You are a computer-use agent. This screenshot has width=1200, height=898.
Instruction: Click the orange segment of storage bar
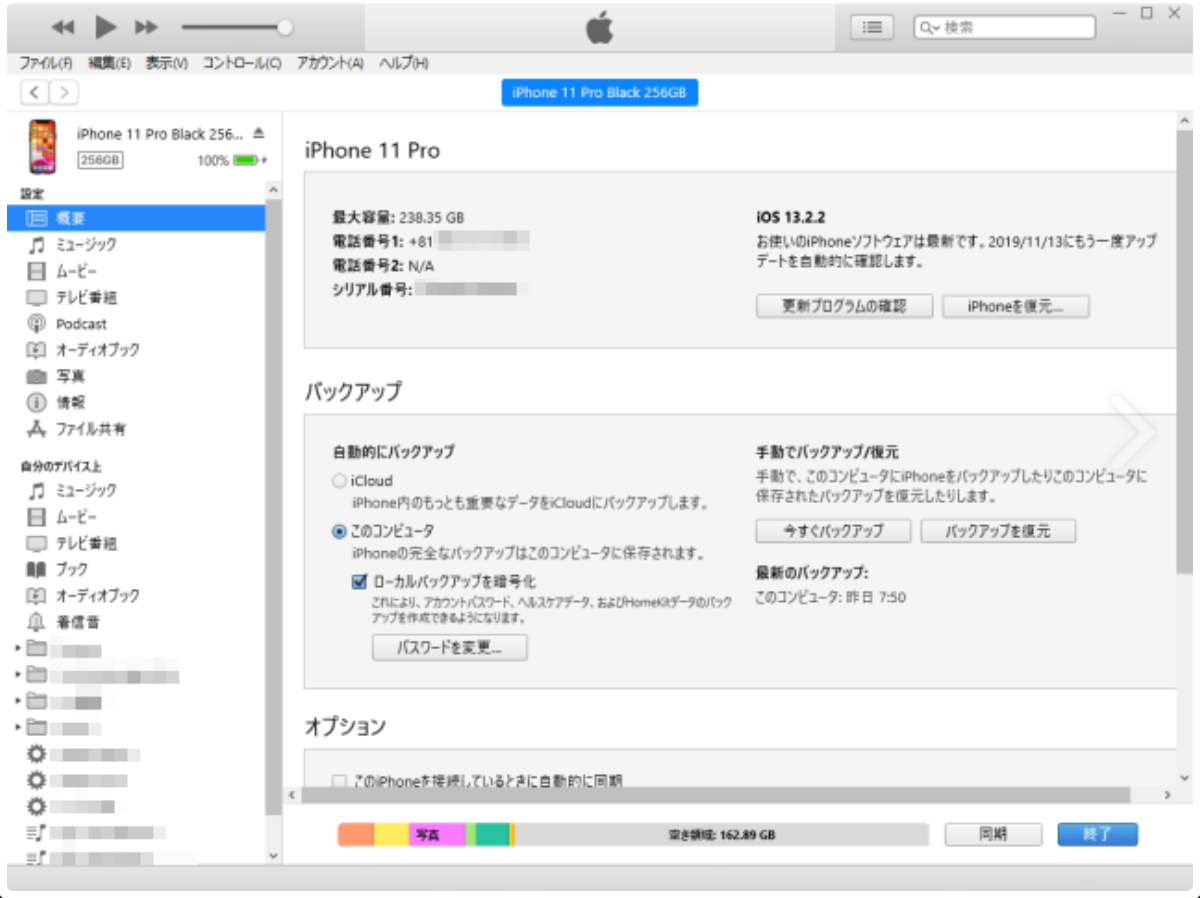(x=356, y=834)
